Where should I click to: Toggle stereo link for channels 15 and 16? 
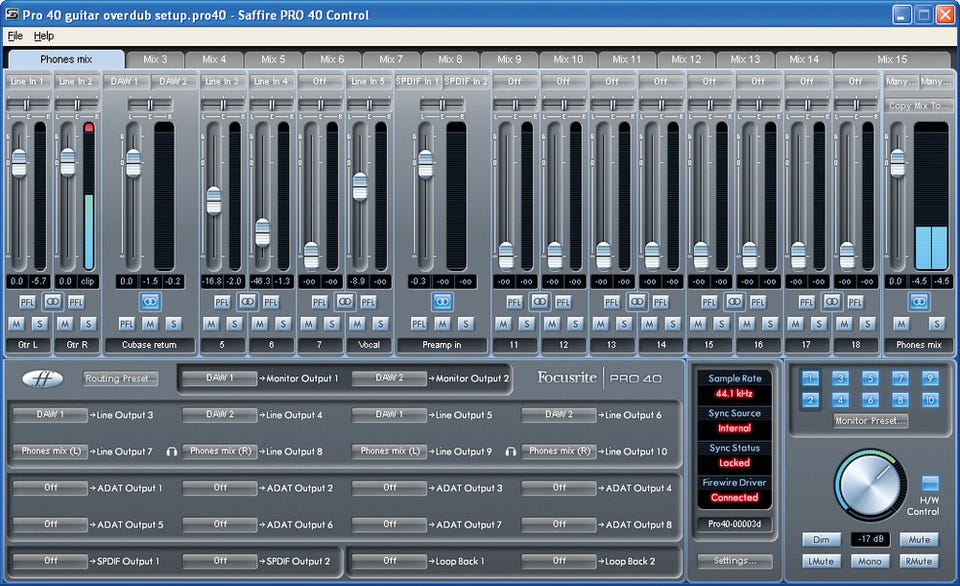coord(734,301)
